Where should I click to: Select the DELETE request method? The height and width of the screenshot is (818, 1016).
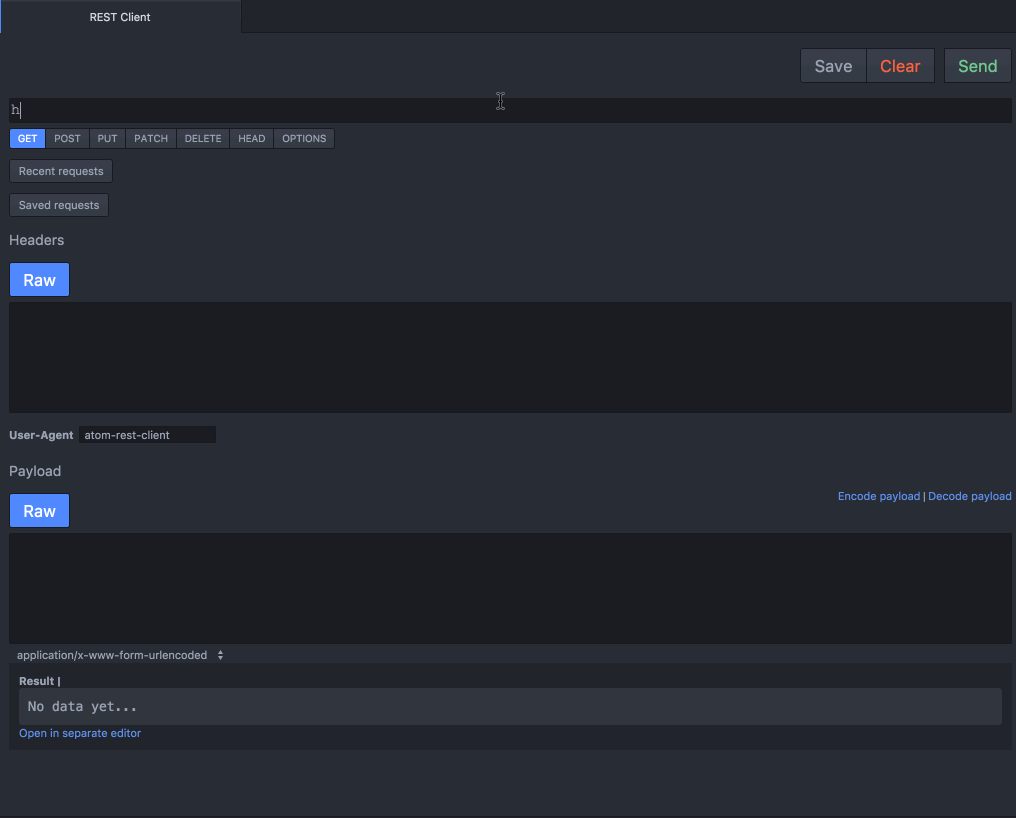[x=202, y=138]
